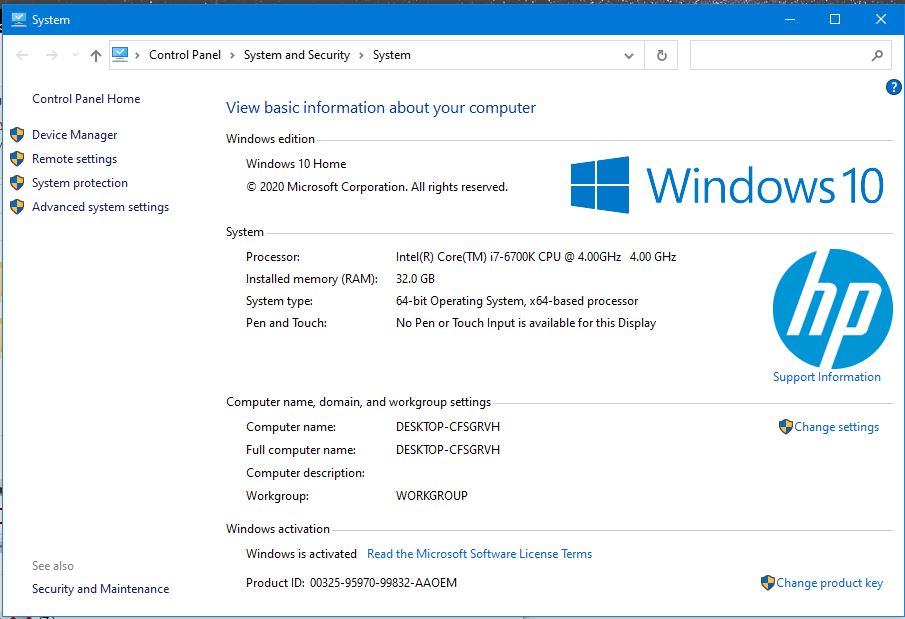Open Help with the question mark icon
The width and height of the screenshot is (905, 619).
click(893, 87)
